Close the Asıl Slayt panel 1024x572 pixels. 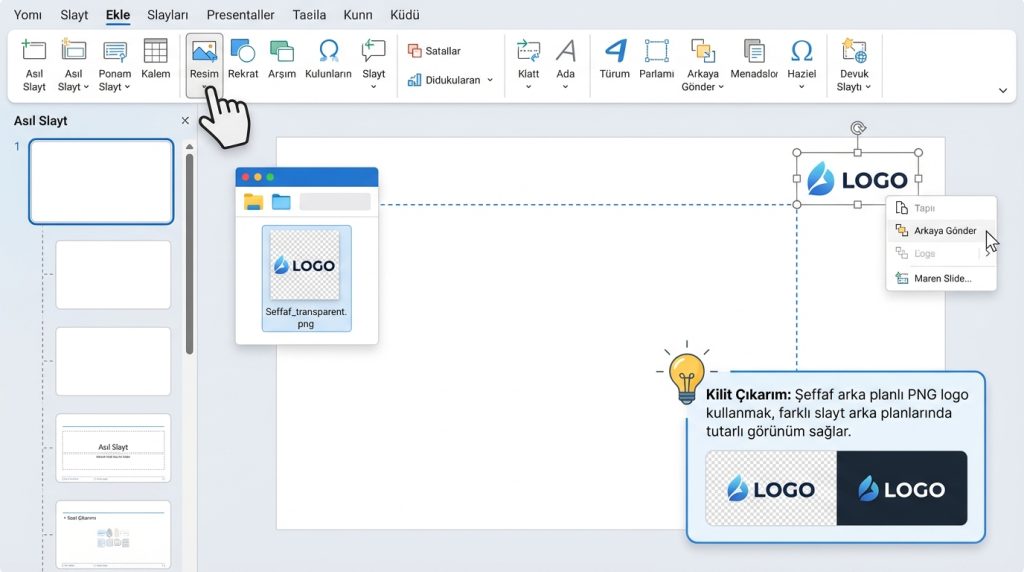tap(184, 121)
